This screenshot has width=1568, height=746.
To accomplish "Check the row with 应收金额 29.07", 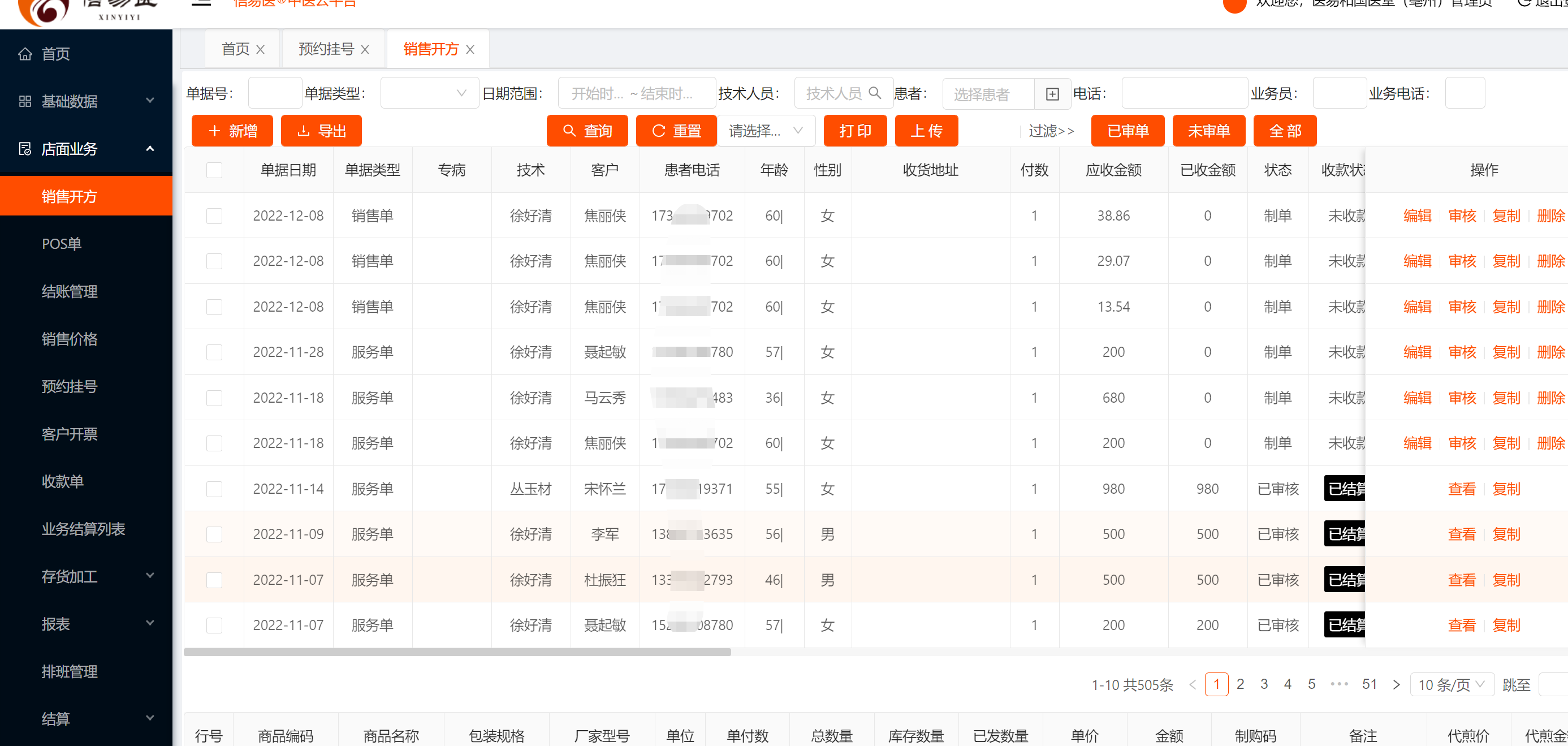I will pyautogui.click(x=214, y=261).
